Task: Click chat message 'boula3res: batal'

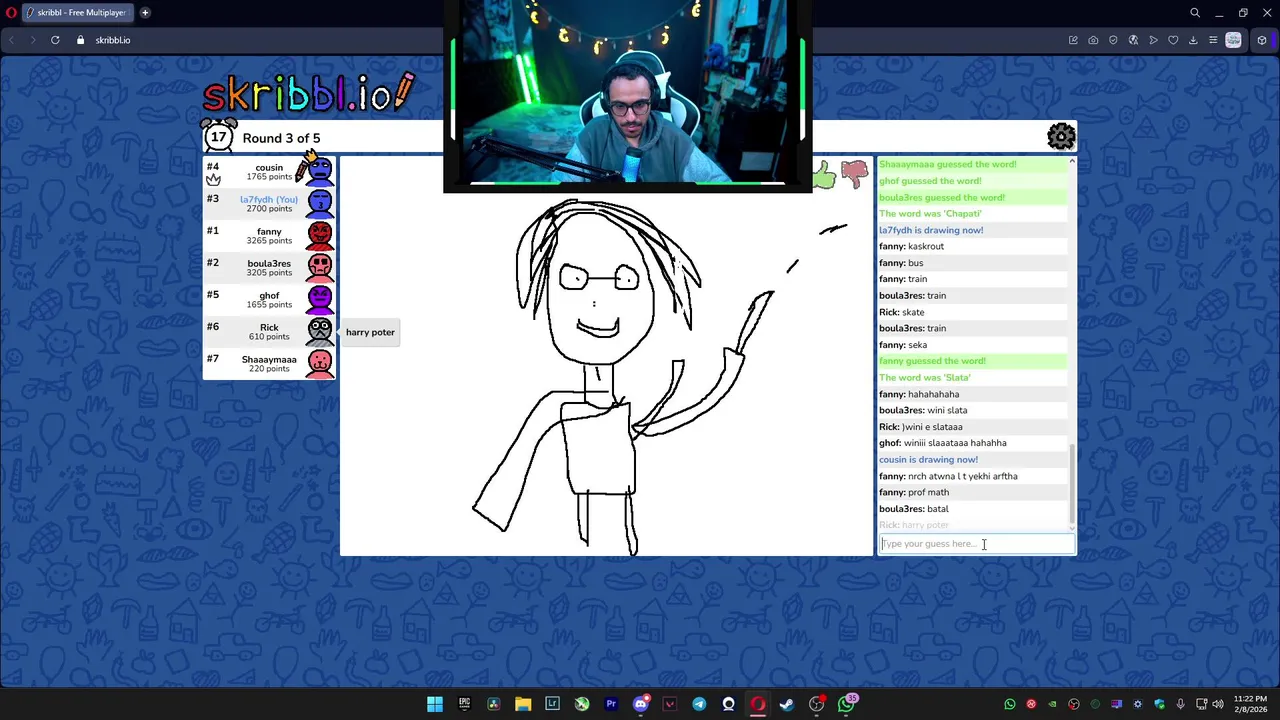Action: (914, 509)
